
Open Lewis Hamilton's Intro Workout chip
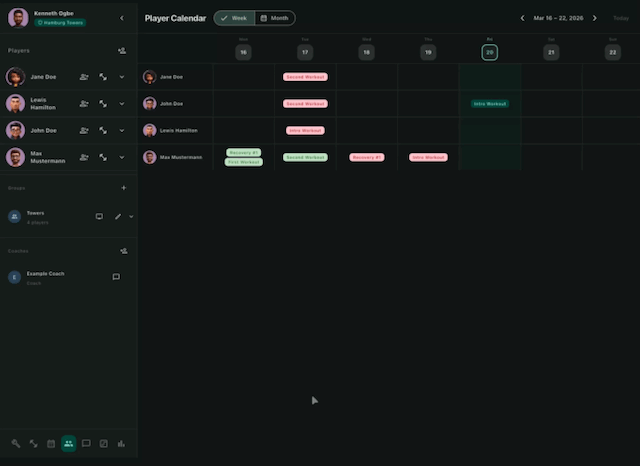coord(305,131)
